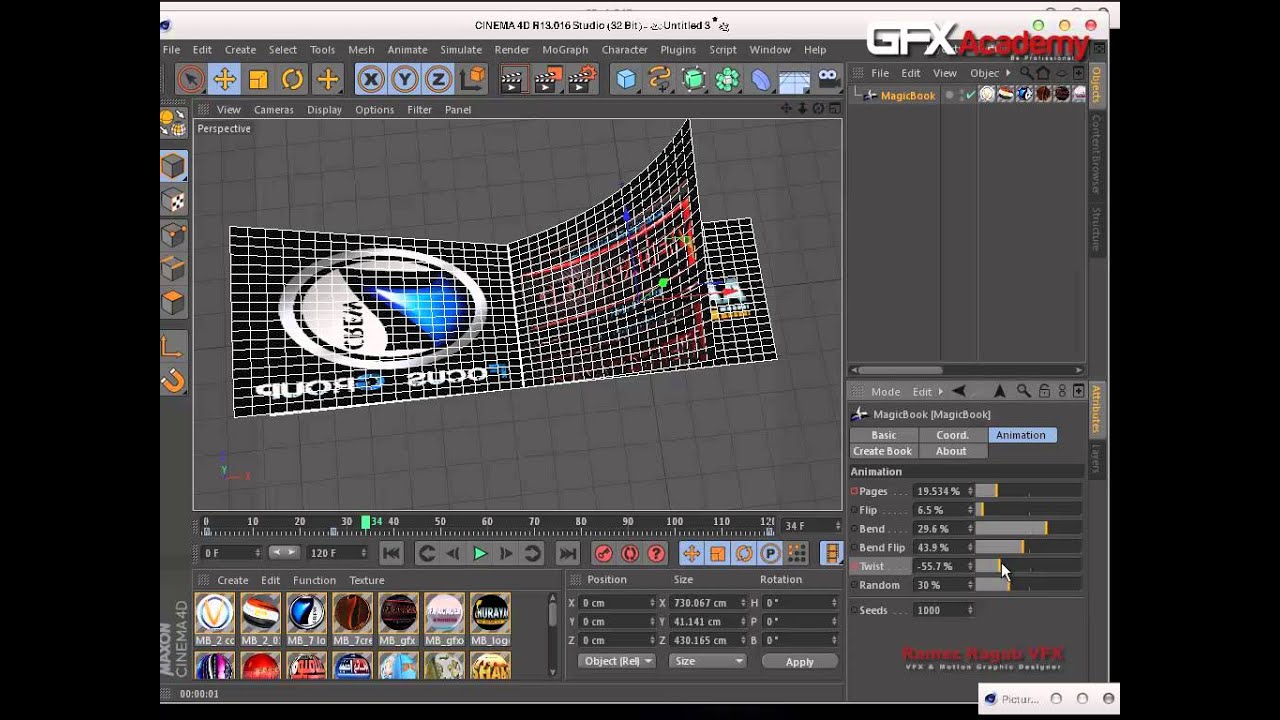Toggle Y axis lock
Image resolution: width=1280 pixels, height=720 pixels.
[404, 79]
